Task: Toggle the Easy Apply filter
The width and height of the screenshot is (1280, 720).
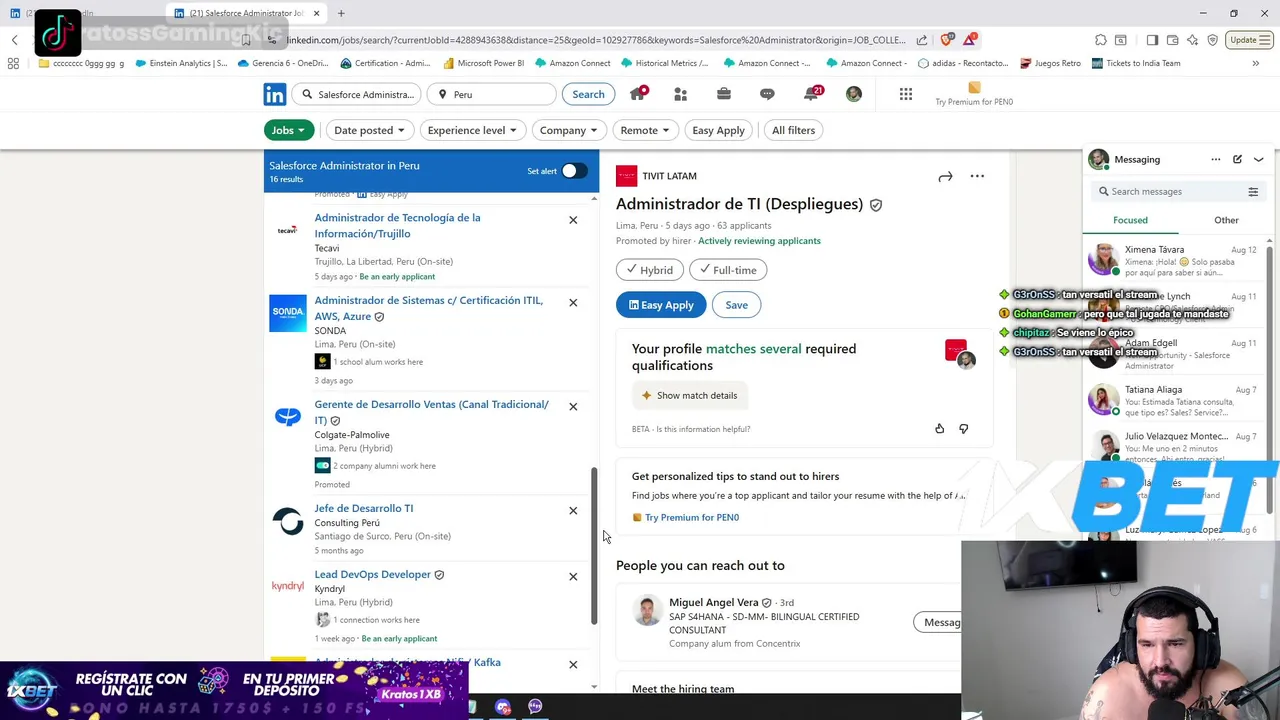Action: point(718,130)
